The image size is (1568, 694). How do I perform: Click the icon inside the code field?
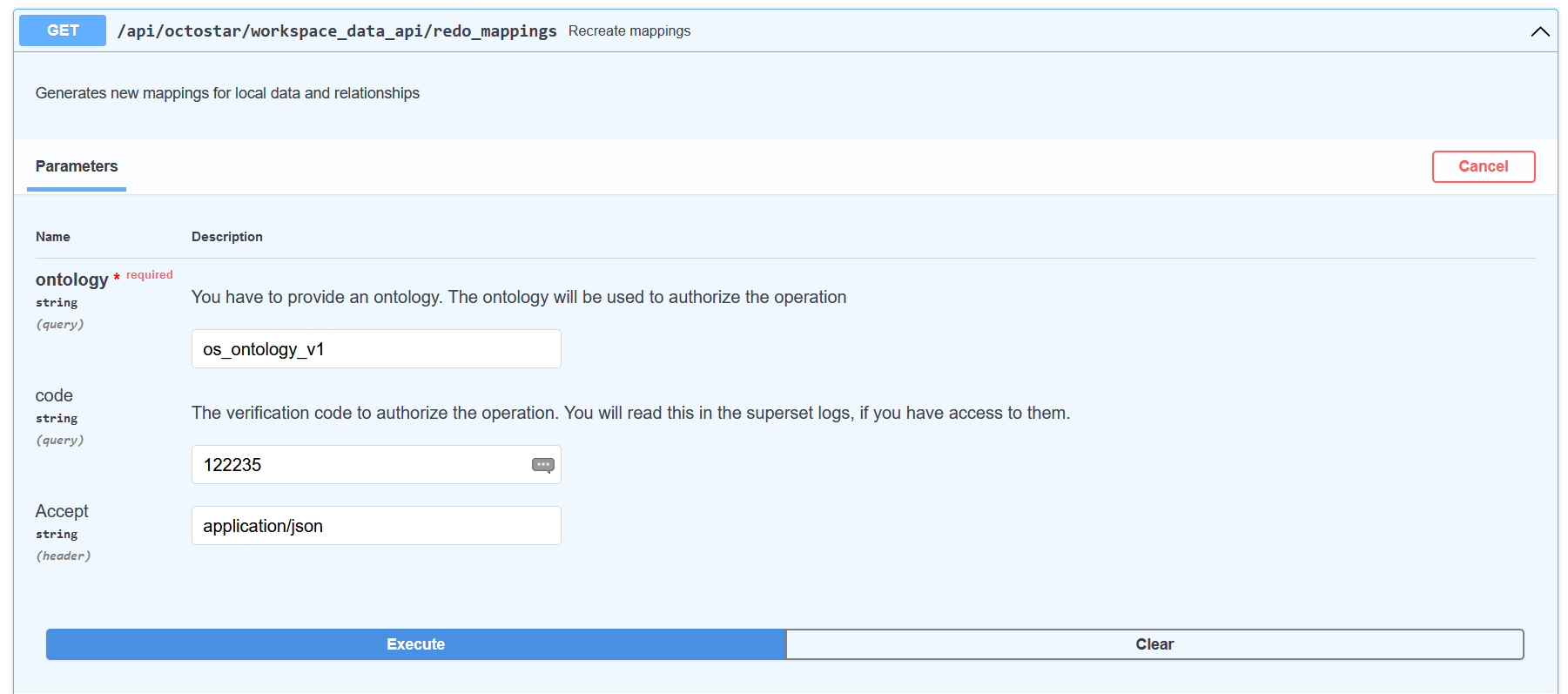coord(542,465)
